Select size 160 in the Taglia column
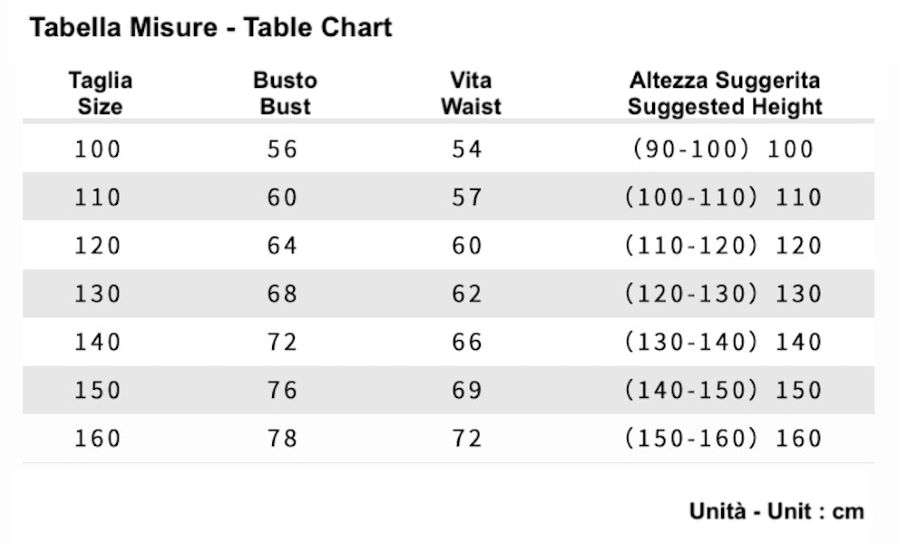 98,438
